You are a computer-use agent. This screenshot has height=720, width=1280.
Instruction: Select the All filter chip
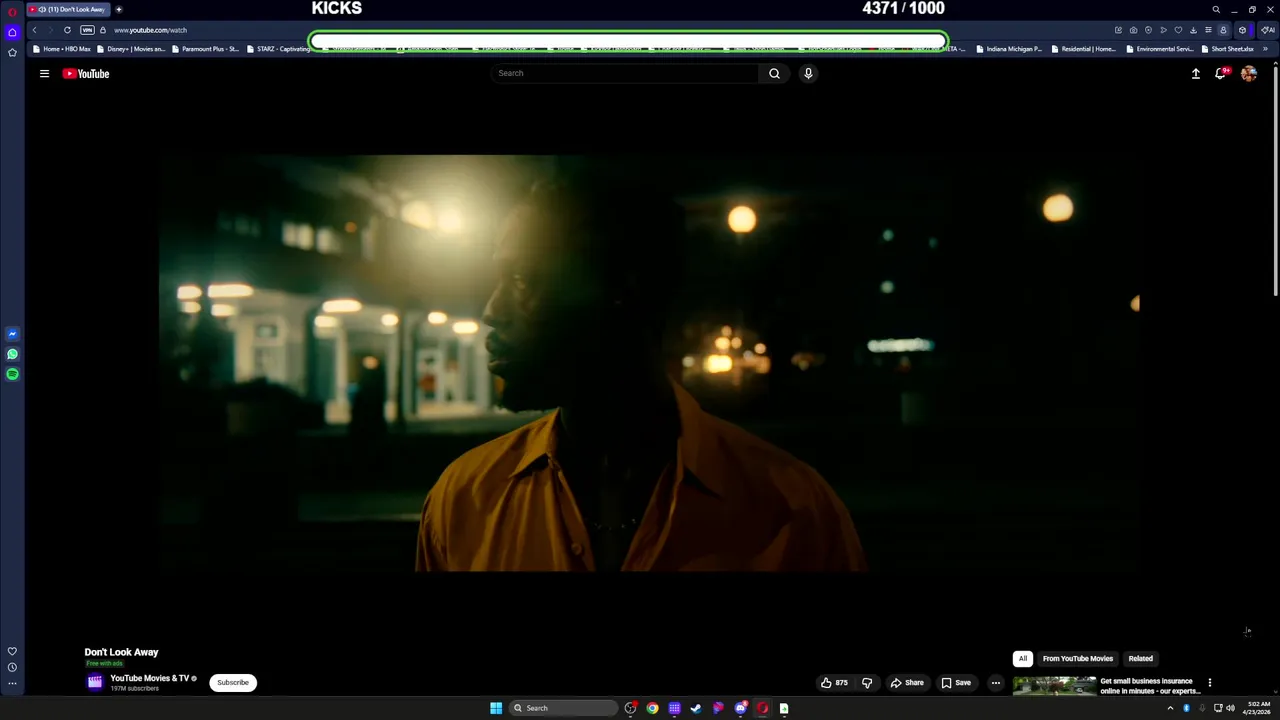[1022, 659]
